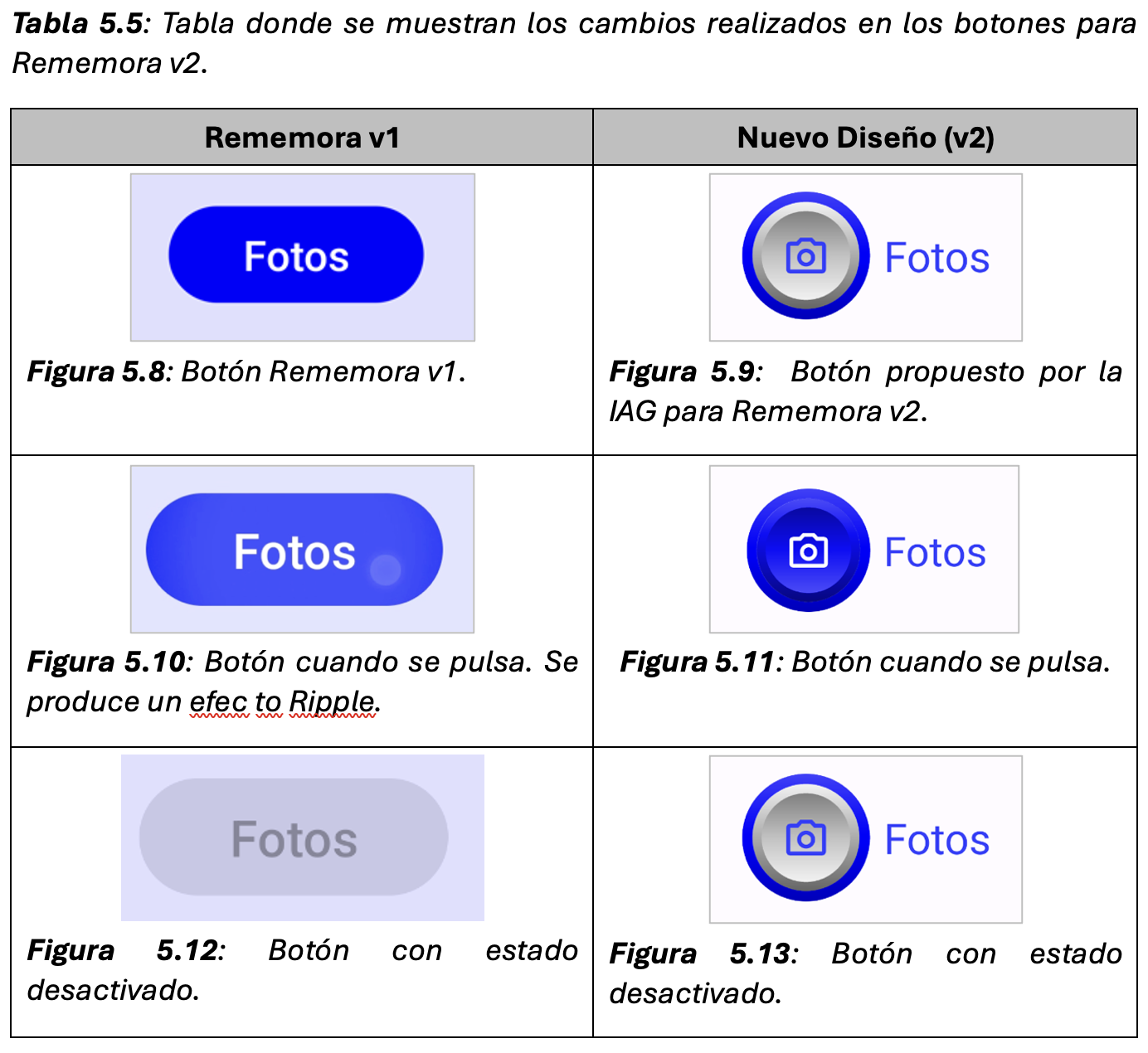Click the camera icon in Figura 5.9
Viewport: 1148px width, 1053px height.
[x=805, y=256]
